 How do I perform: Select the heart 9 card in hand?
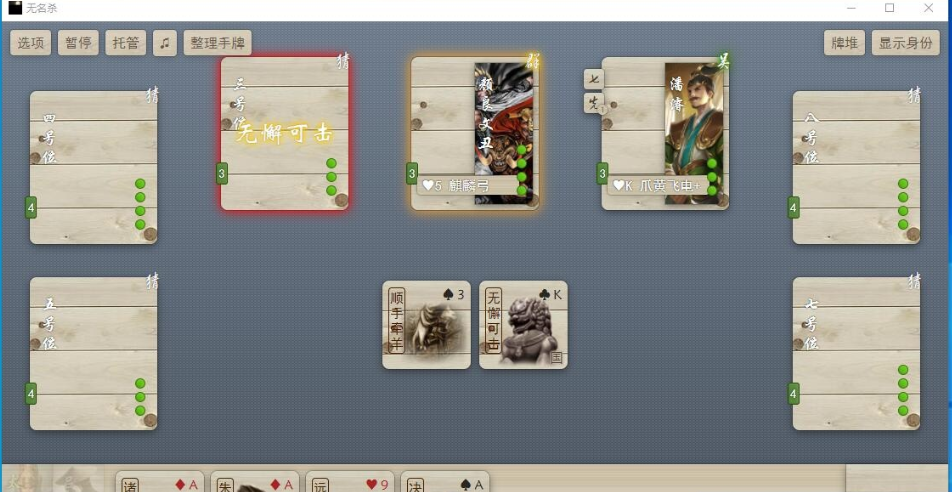click(349, 482)
